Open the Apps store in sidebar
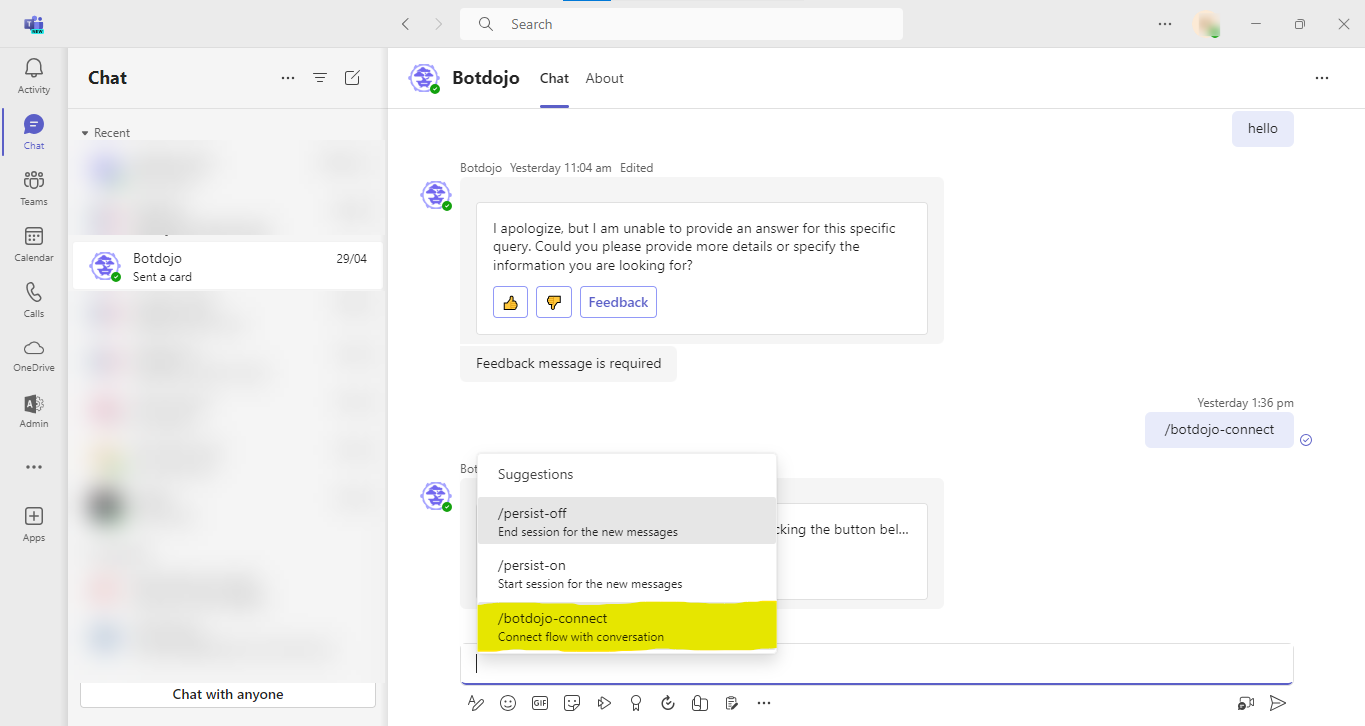The image size is (1365, 726). [x=34, y=524]
